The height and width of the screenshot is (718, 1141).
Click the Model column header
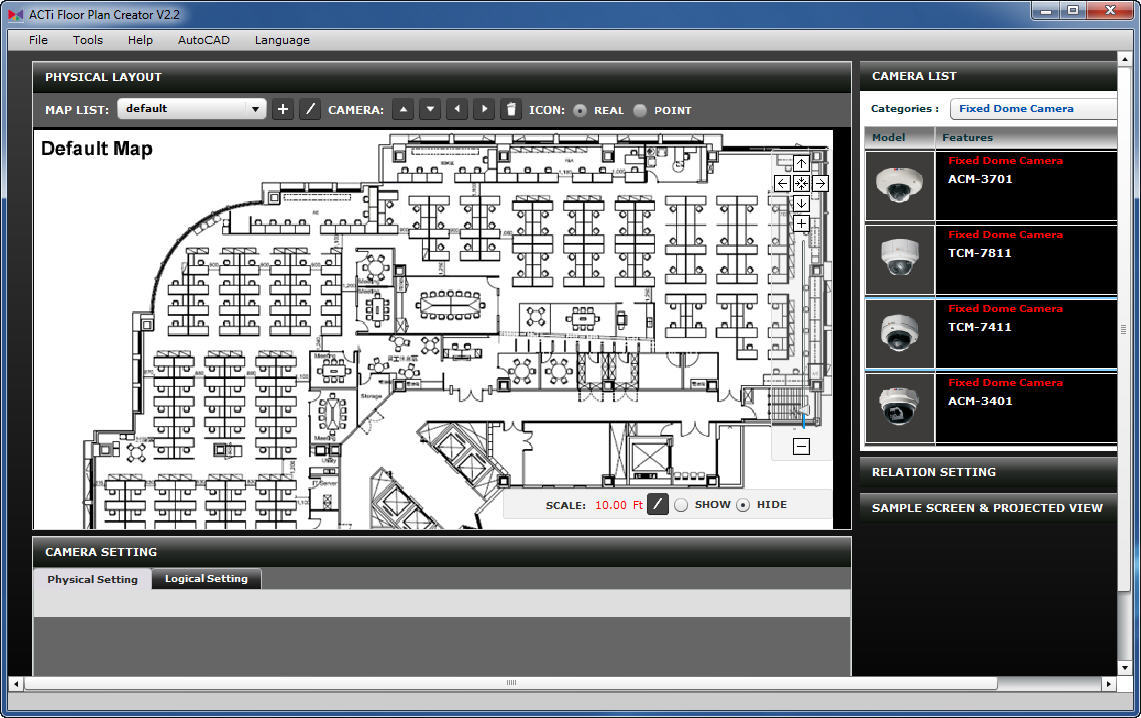point(899,137)
